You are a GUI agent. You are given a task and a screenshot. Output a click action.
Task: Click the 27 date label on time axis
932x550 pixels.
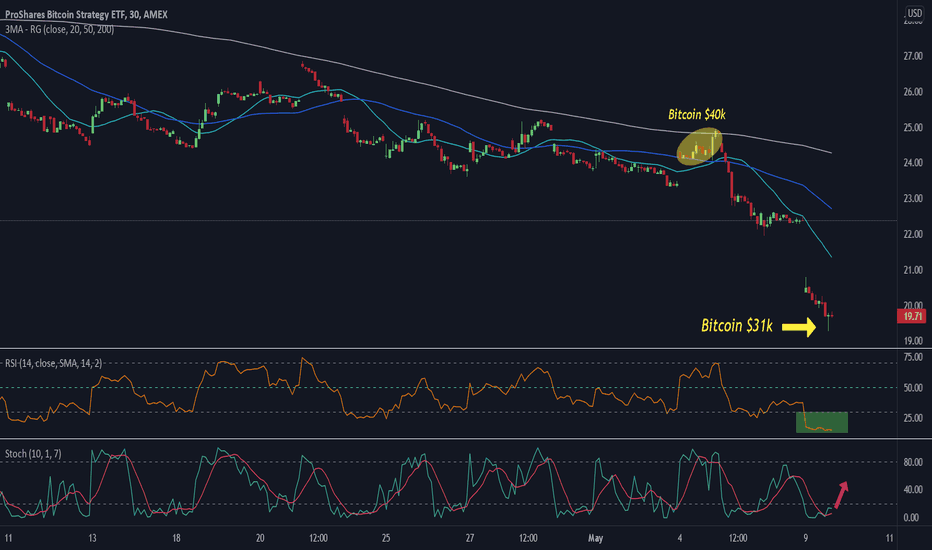coord(470,538)
